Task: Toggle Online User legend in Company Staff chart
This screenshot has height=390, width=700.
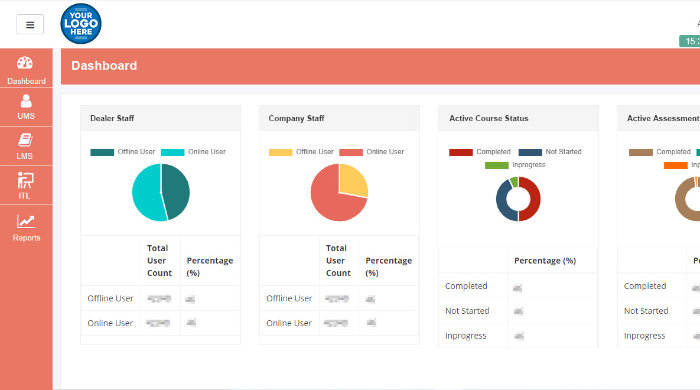Action: coord(372,152)
